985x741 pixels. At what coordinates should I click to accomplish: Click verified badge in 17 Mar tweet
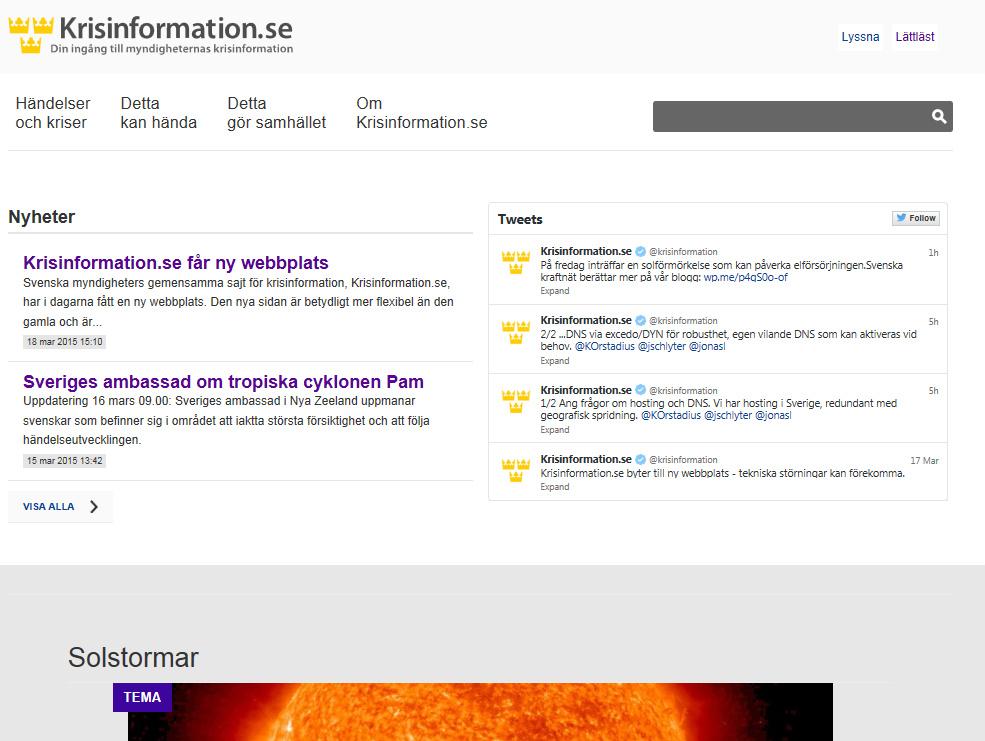[640, 459]
